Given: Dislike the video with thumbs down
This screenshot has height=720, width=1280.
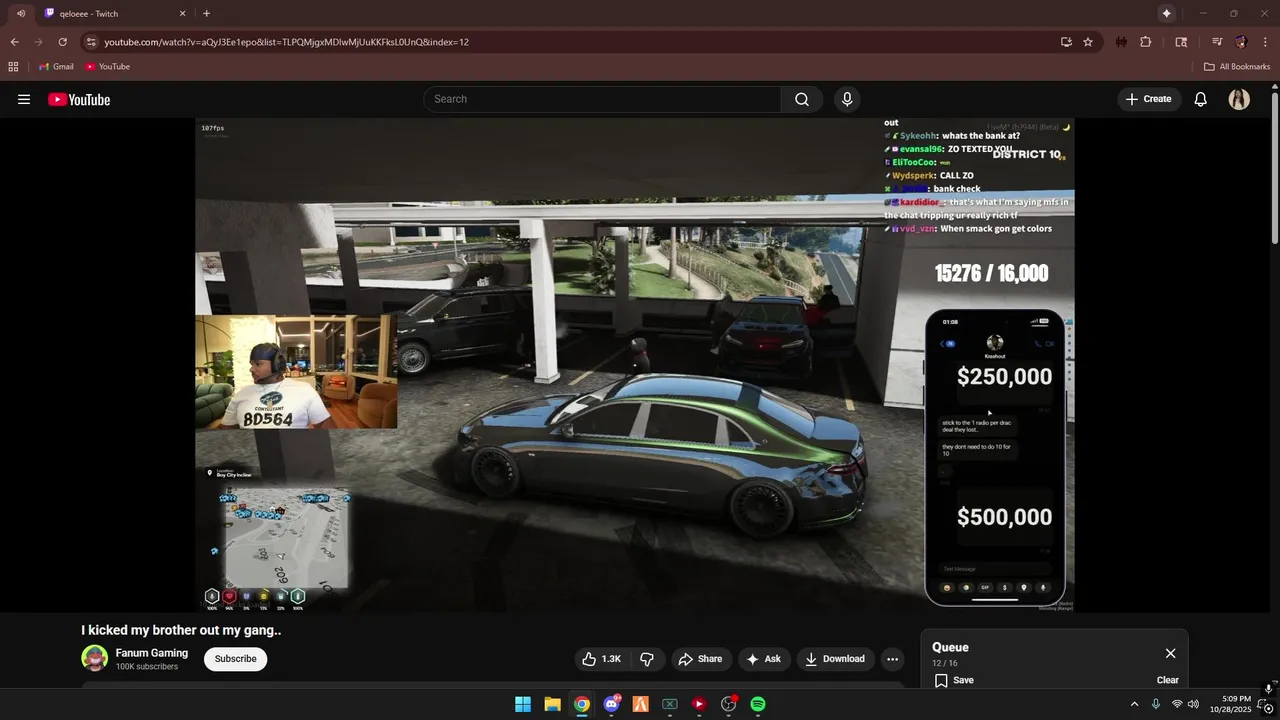Looking at the screenshot, I should click(x=647, y=659).
